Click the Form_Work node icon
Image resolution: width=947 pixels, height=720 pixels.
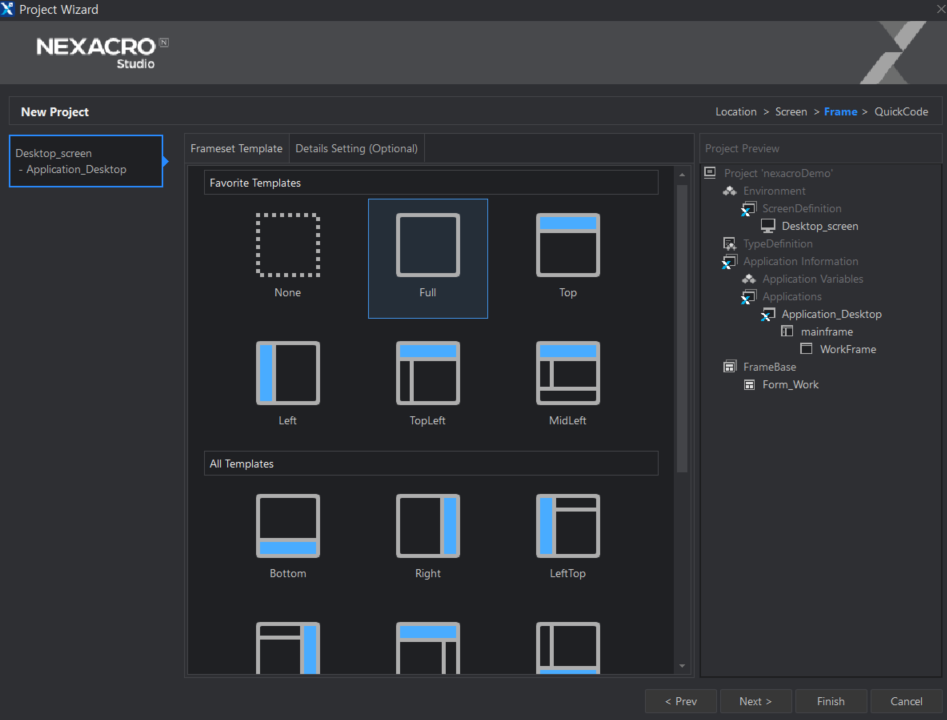point(749,385)
